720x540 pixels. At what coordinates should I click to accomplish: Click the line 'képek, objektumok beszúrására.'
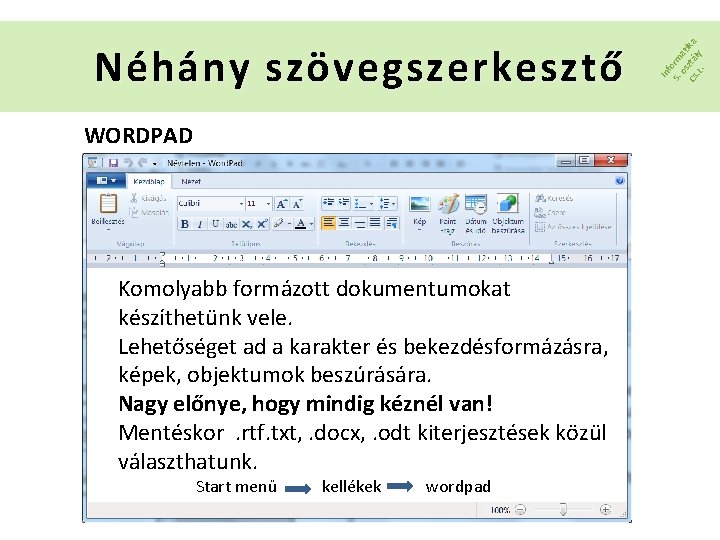pyautogui.click(x=275, y=375)
